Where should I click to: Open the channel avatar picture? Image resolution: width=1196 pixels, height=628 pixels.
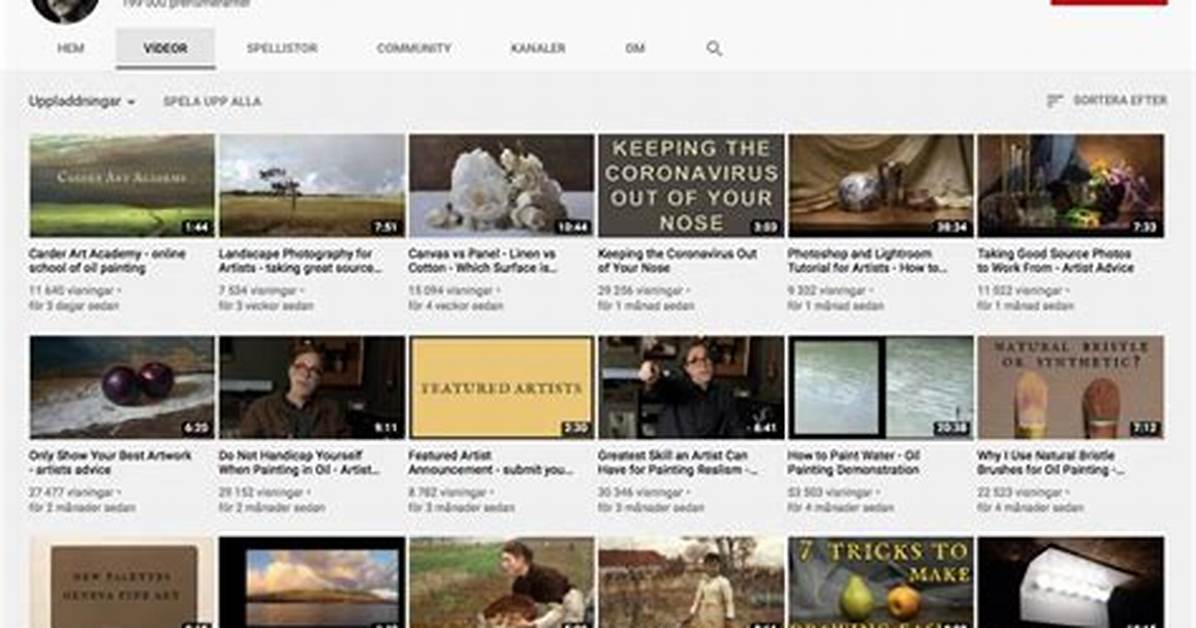click(x=66, y=8)
